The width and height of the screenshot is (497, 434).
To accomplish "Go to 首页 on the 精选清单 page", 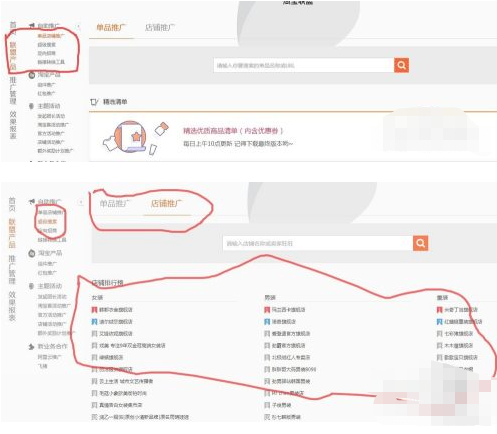I will coord(13,28).
